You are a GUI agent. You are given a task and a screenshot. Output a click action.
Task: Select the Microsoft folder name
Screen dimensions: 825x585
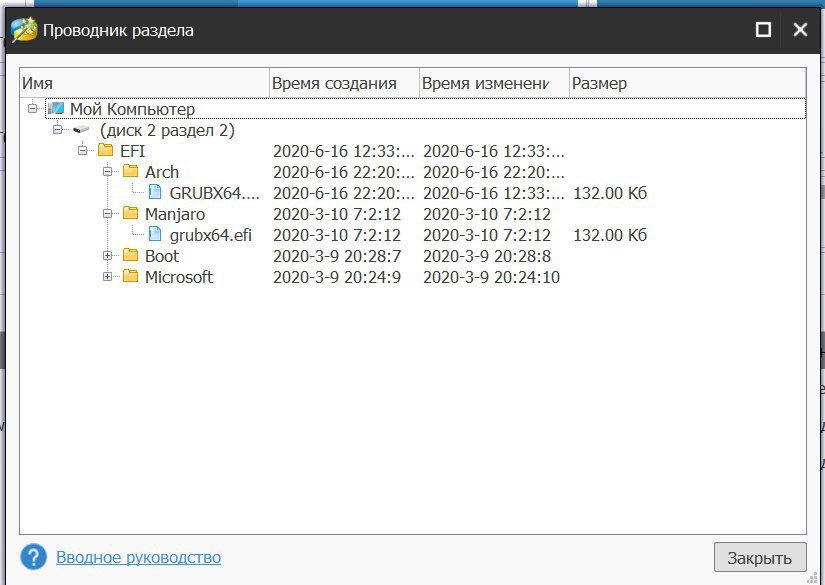click(178, 277)
